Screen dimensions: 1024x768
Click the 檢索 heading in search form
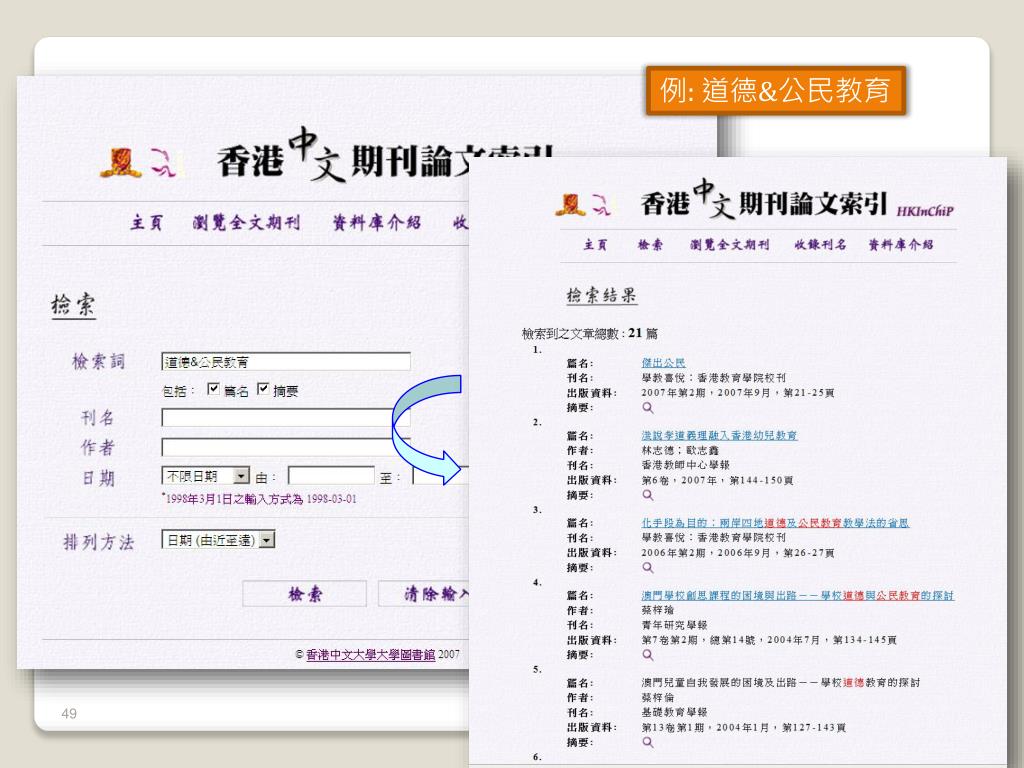(73, 305)
